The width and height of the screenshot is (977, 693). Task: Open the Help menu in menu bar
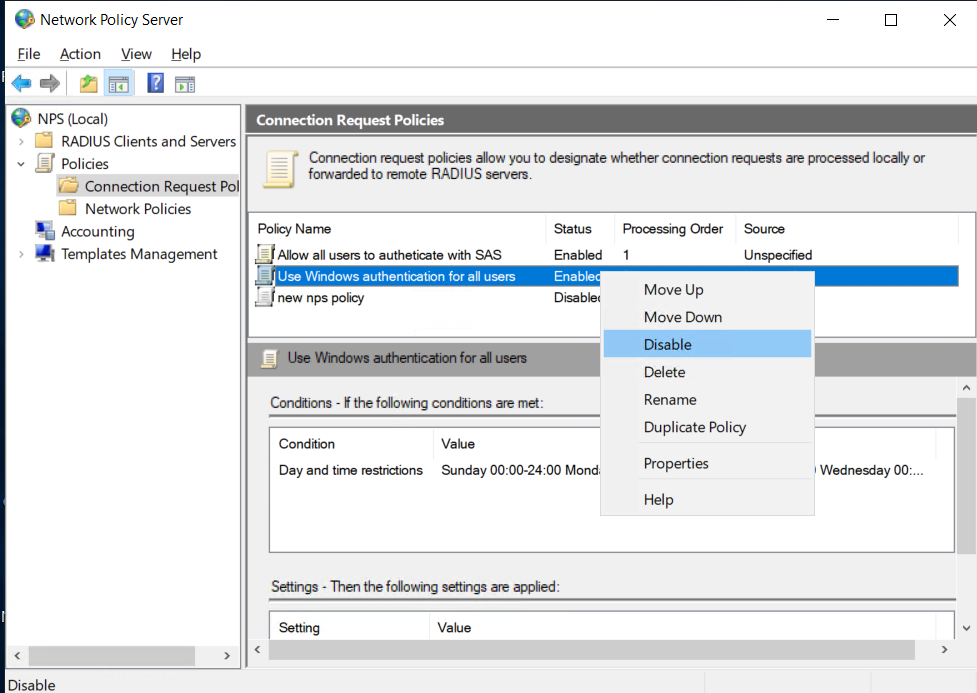[186, 54]
